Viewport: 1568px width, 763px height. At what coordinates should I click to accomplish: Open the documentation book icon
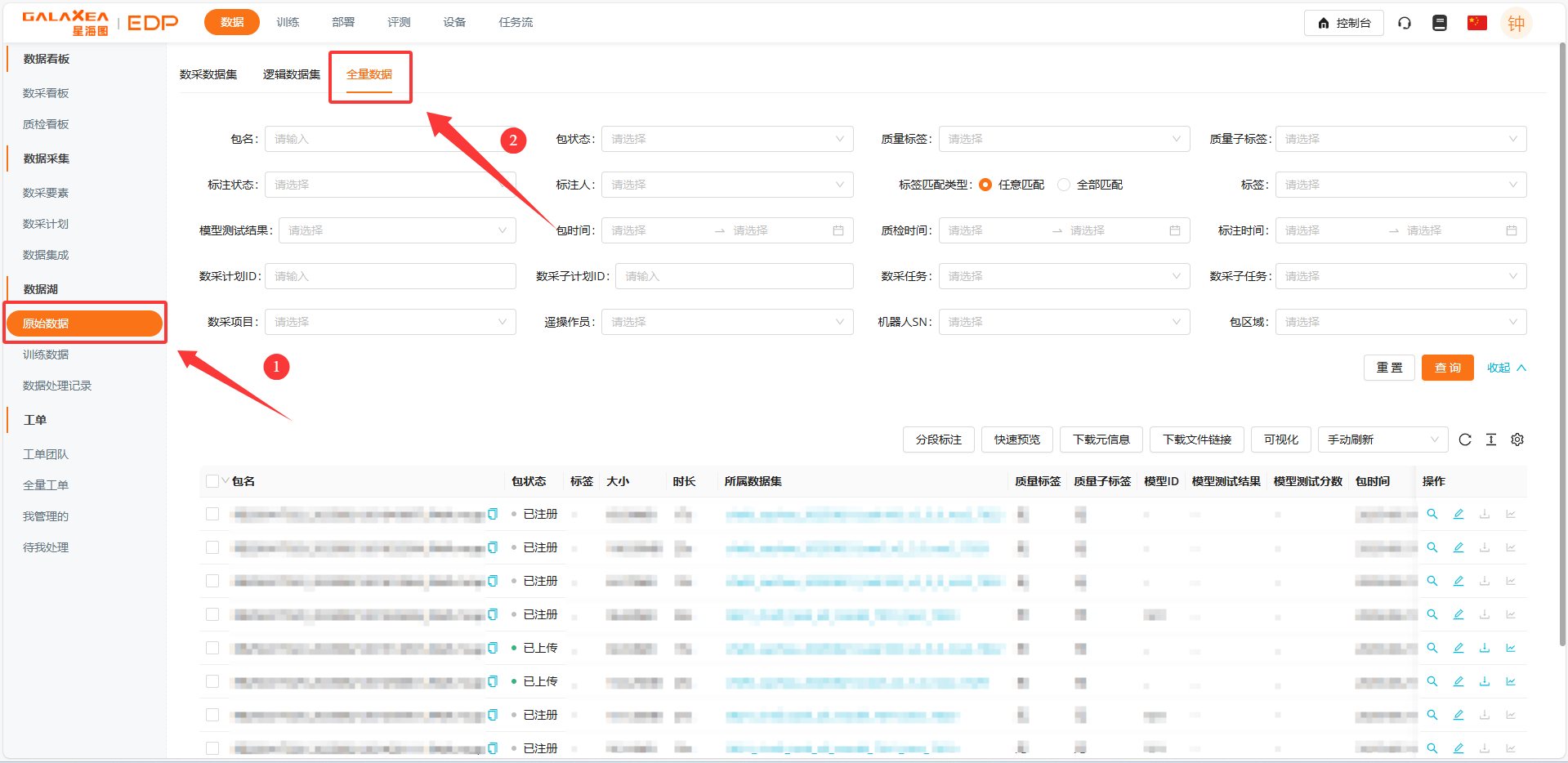point(1440,23)
